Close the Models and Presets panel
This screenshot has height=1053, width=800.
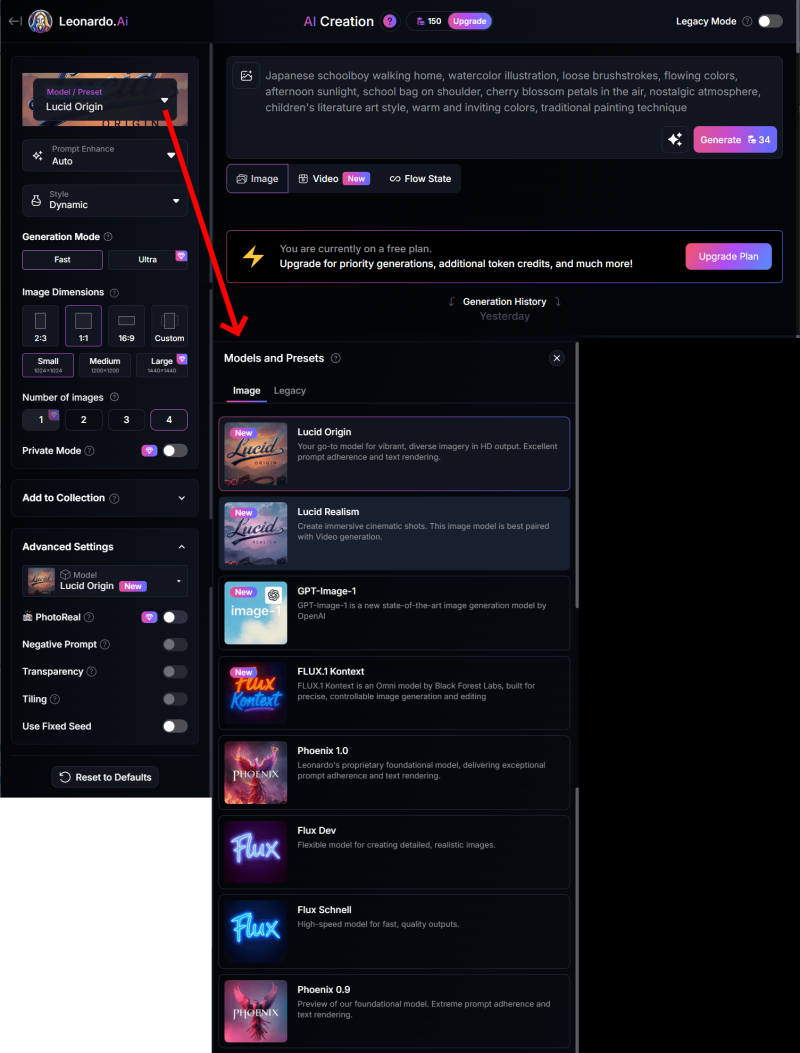pyautogui.click(x=557, y=358)
